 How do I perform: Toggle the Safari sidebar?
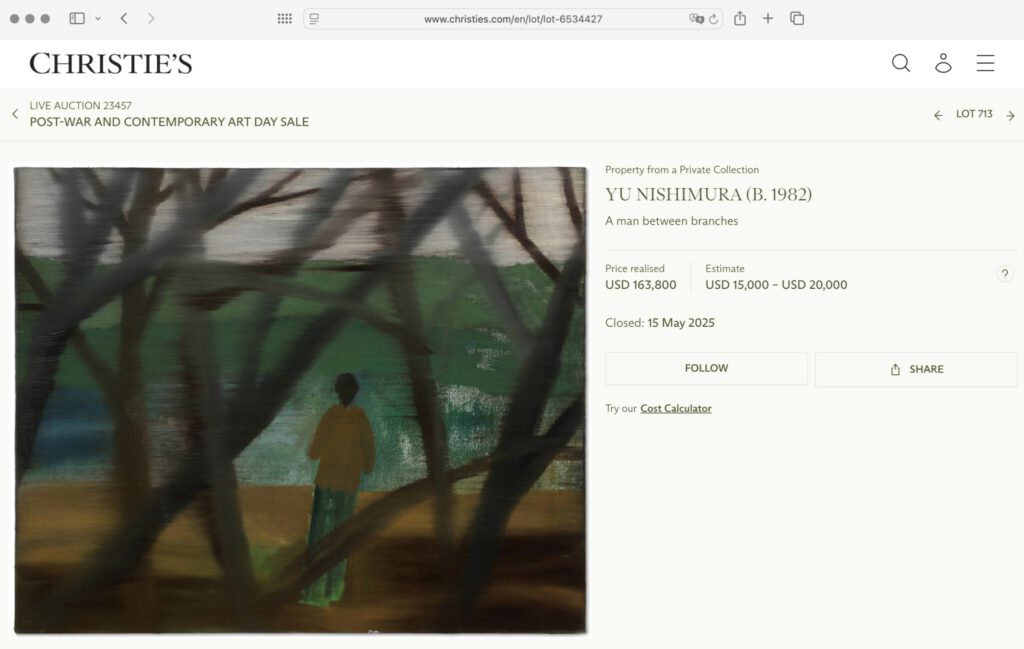[x=77, y=18]
